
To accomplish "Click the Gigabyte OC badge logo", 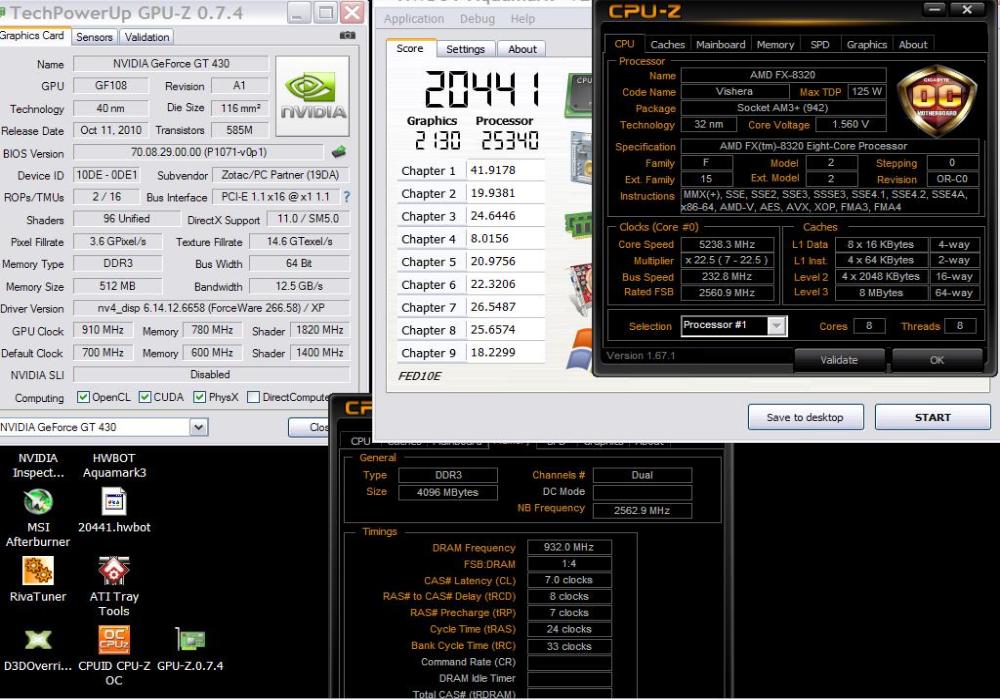I will [x=938, y=99].
